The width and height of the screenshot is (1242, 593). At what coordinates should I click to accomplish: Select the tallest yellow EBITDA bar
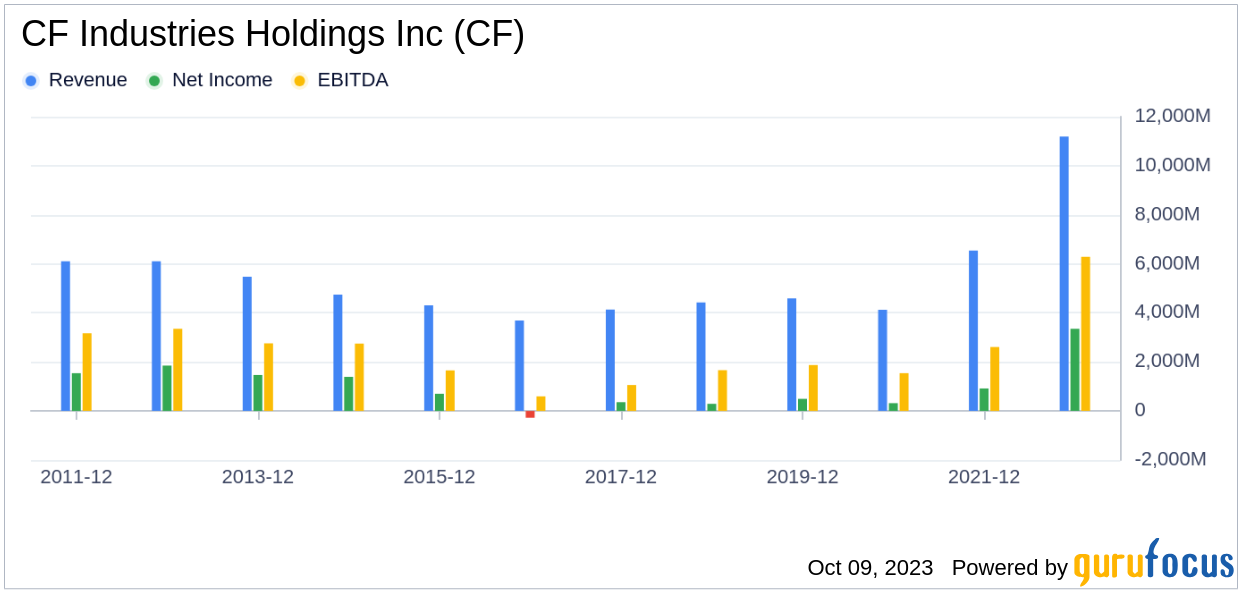coord(1086,334)
